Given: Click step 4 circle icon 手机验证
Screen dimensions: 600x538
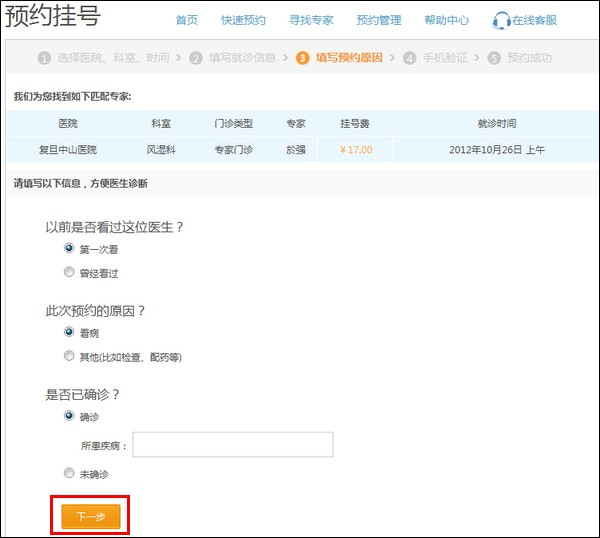Looking at the screenshot, I should pos(410,58).
